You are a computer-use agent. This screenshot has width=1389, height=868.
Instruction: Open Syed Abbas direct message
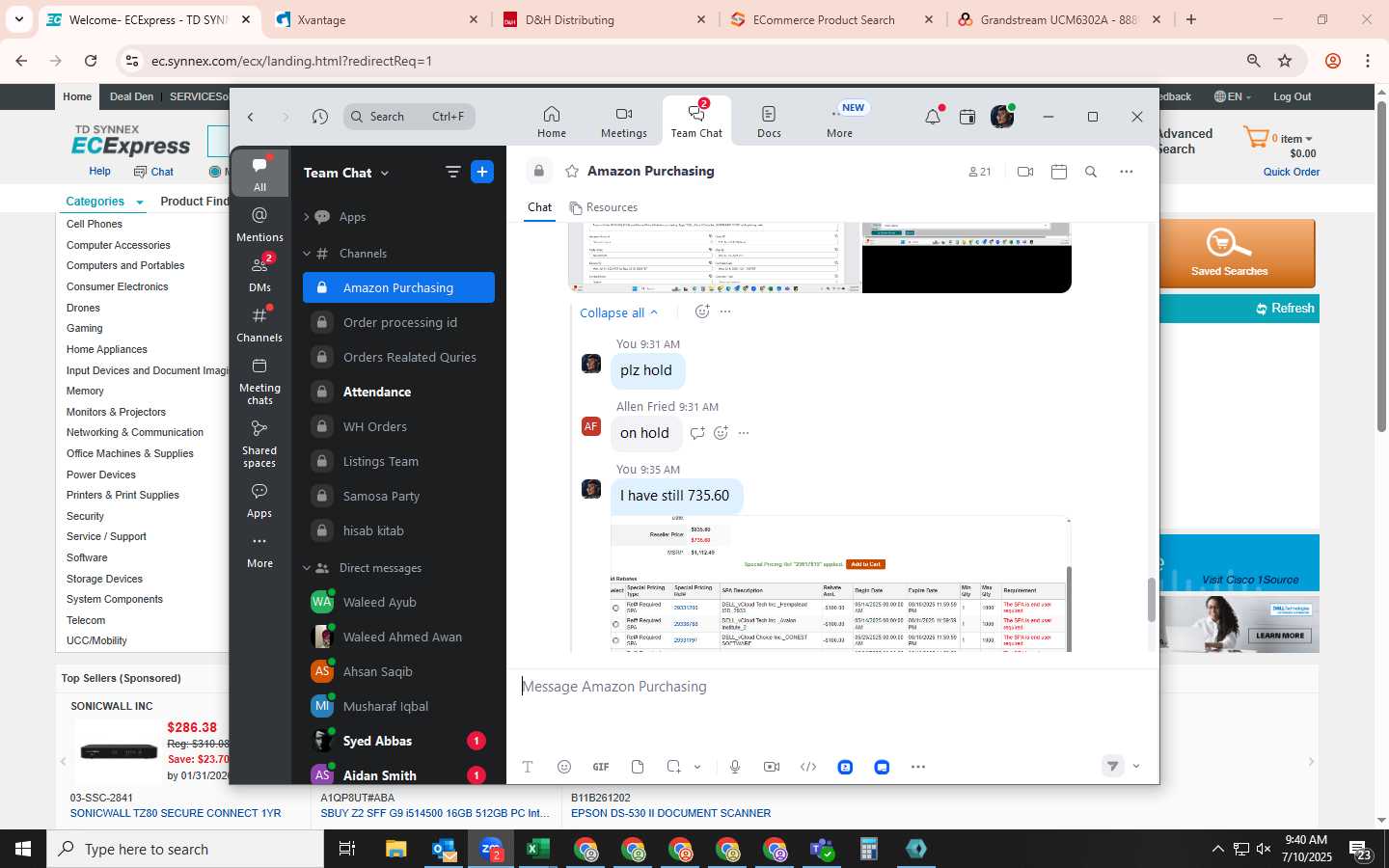point(398,741)
